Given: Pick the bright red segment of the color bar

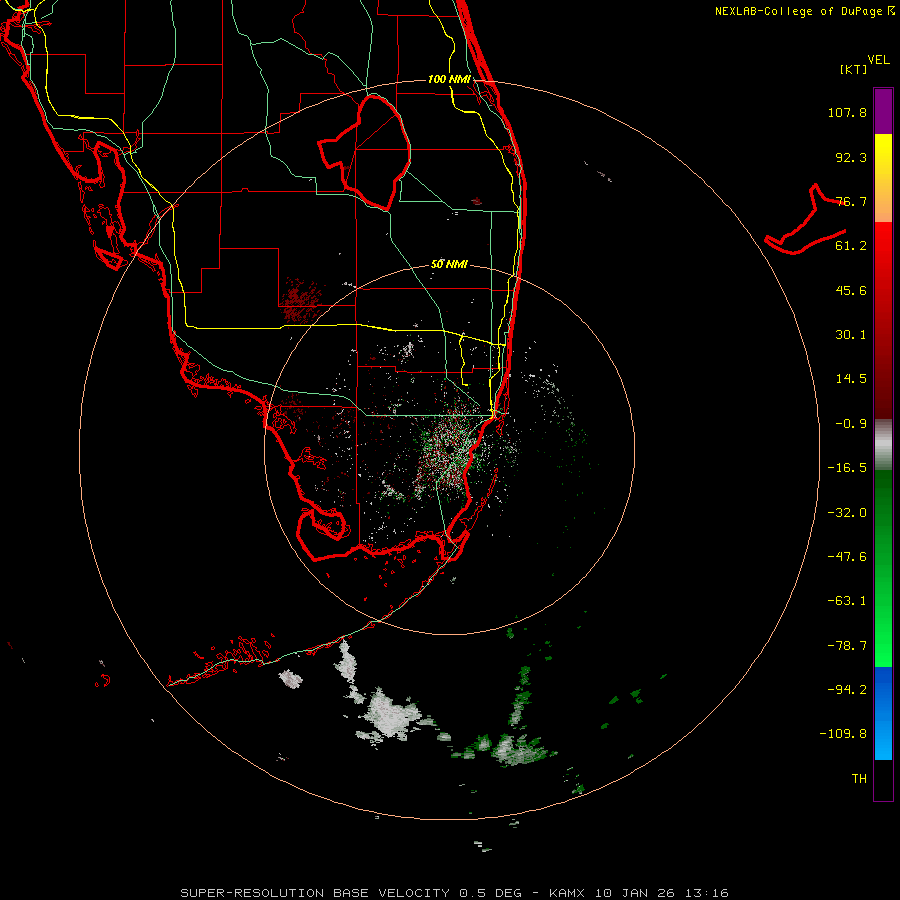Looking at the screenshot, I should [x=883, y=248].
